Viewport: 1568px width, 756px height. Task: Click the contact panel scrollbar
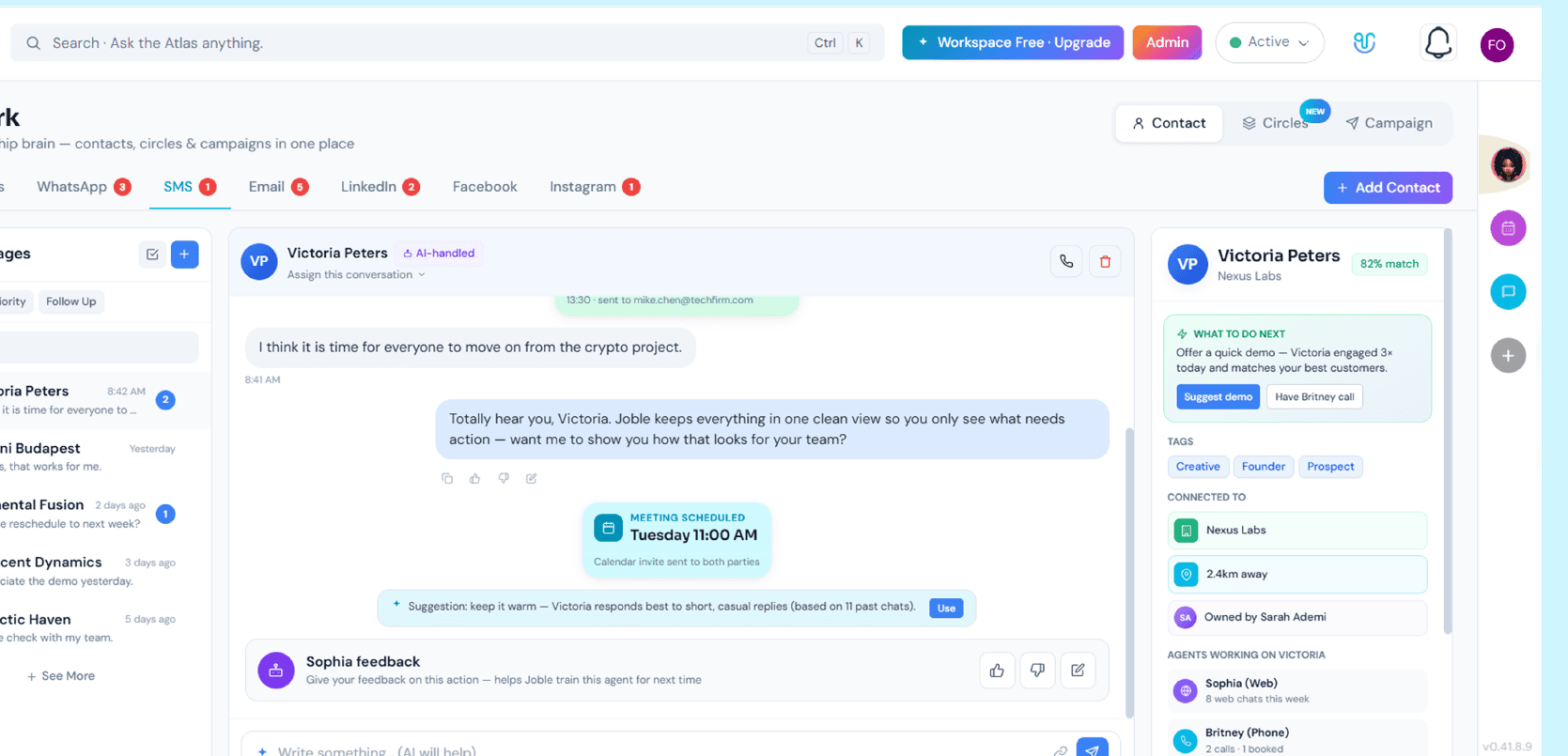pos(1447,432)
